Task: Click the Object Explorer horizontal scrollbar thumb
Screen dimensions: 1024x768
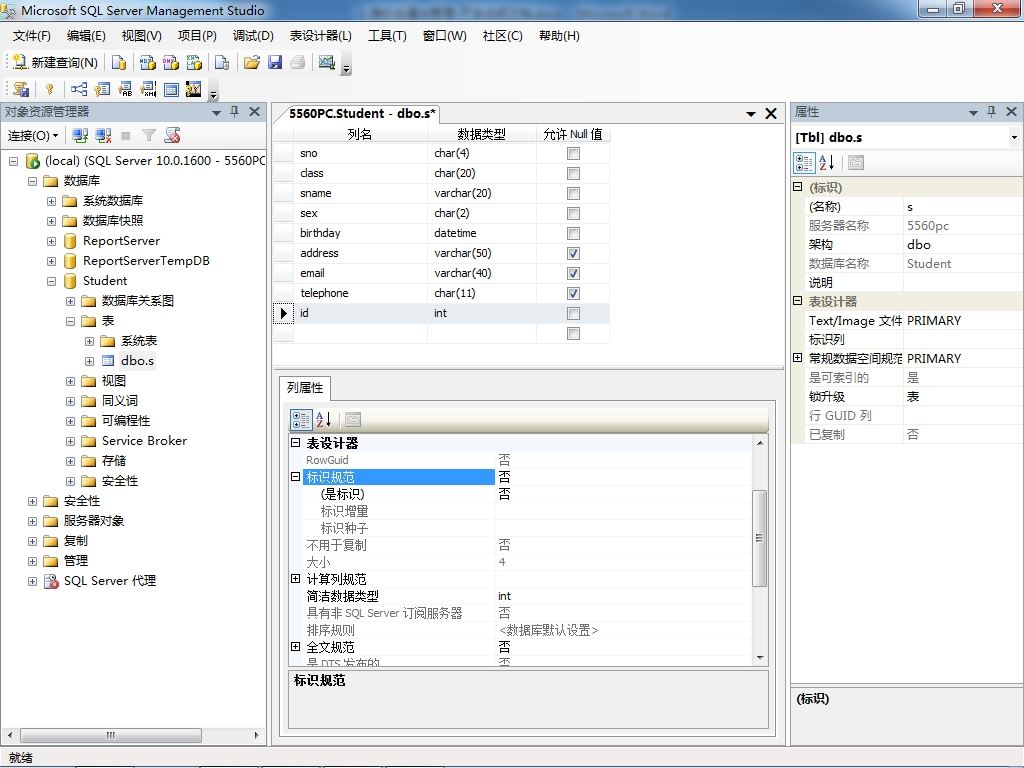Action: click(x=110, y=735)
